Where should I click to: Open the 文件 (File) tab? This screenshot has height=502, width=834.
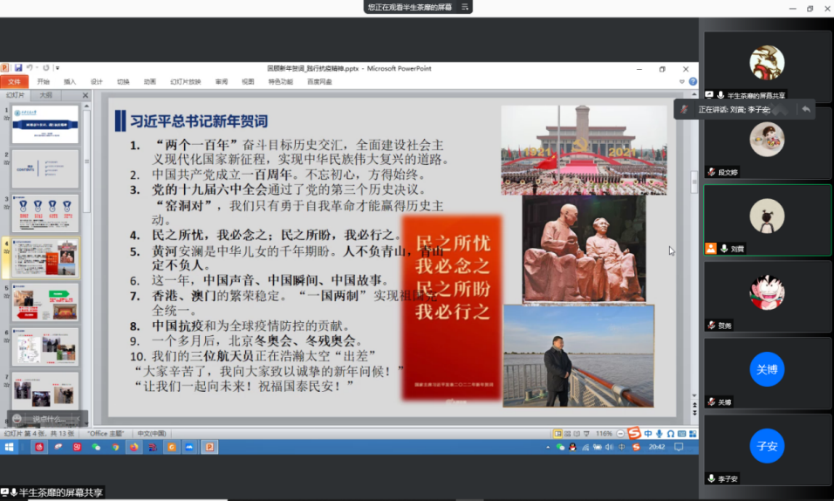pyautogui.click(x=14, y=81)
